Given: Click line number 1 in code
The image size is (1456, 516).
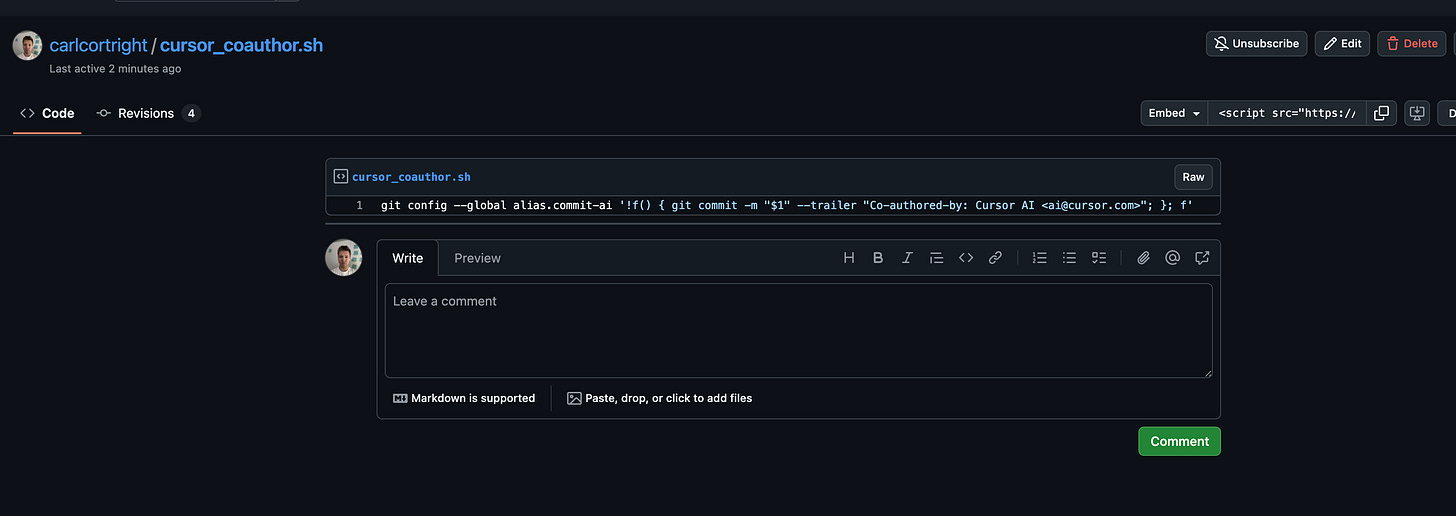Looking at the screenshot, I should (359, 206).
